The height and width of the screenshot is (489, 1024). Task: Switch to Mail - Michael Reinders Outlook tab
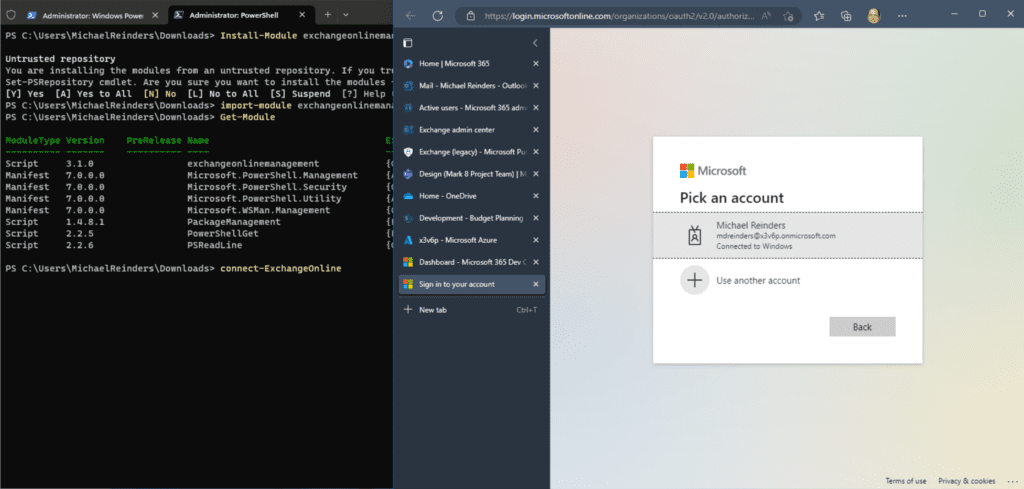pyautogui.click(x=472, y=86)
